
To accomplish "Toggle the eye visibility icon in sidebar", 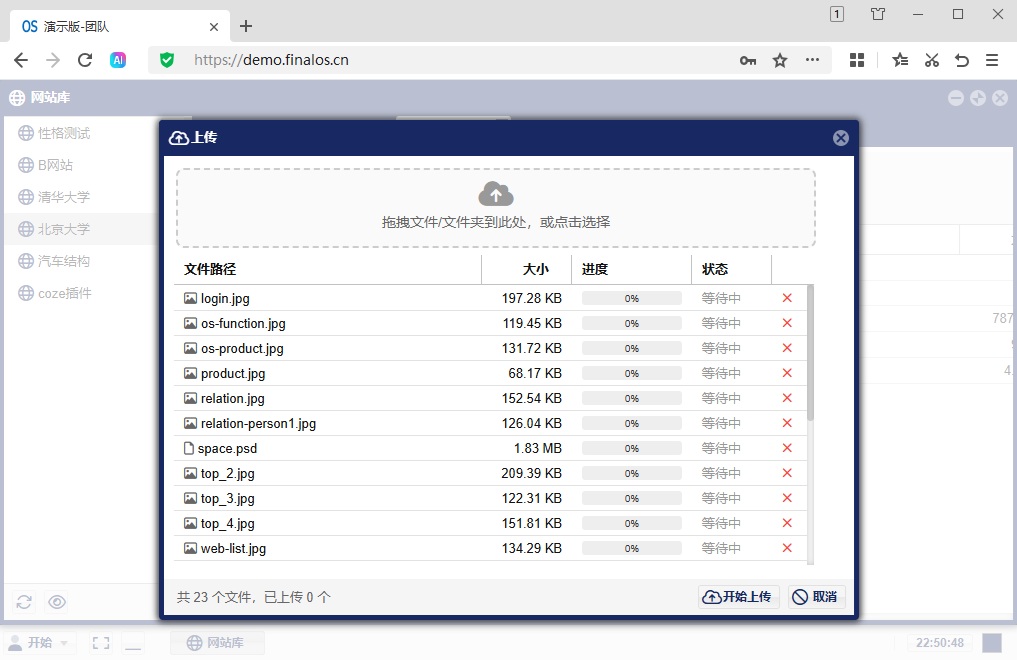I will 57,602.
